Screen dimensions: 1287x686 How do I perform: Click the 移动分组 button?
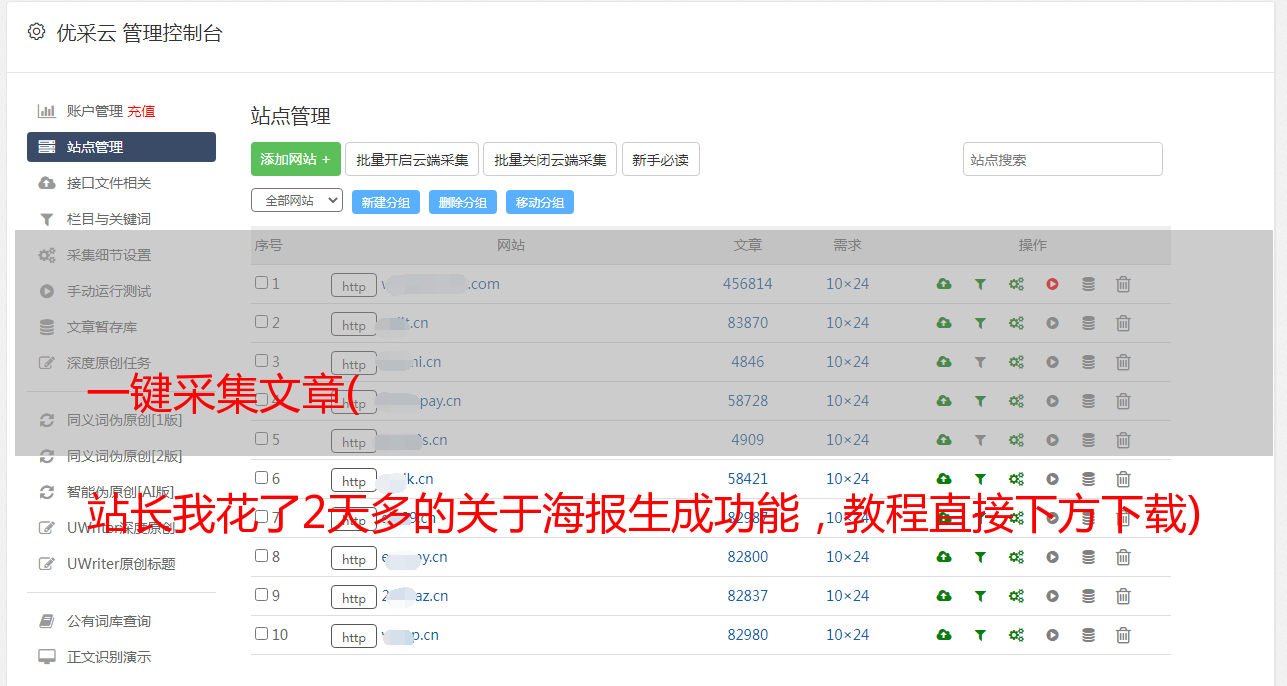tap(540, 202)
